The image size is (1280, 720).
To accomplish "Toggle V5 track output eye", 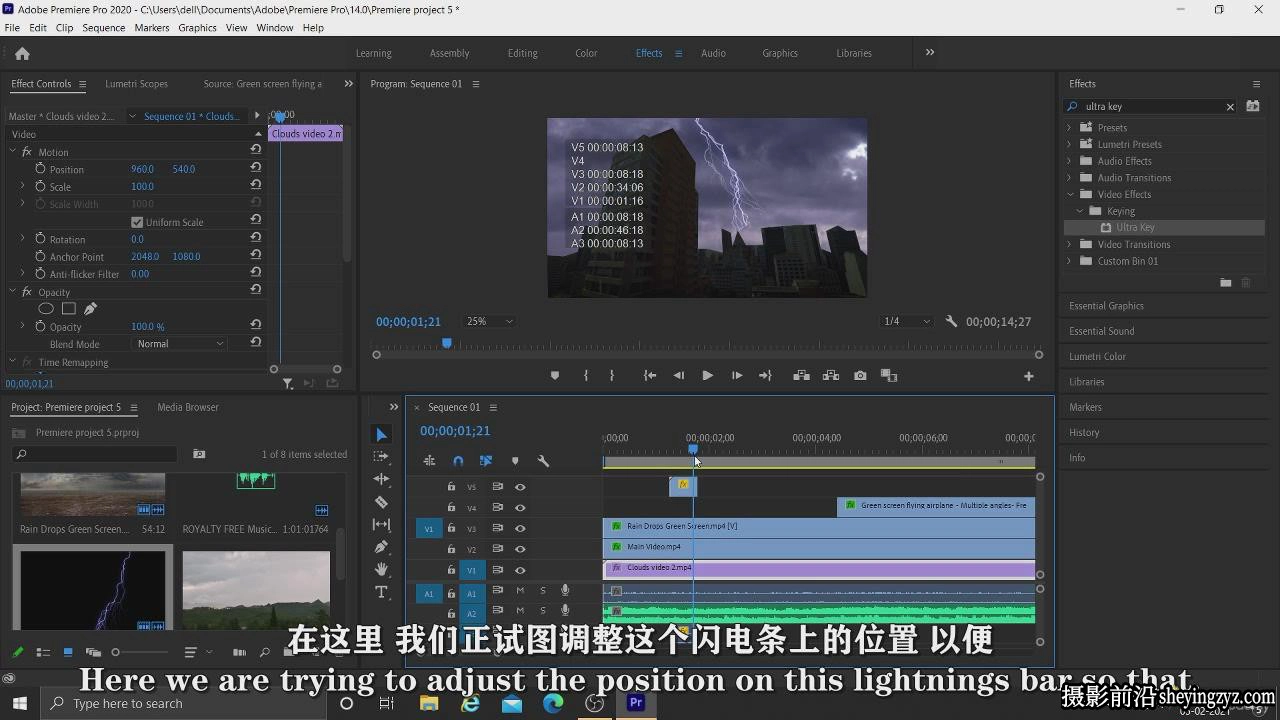I will 520,487.
